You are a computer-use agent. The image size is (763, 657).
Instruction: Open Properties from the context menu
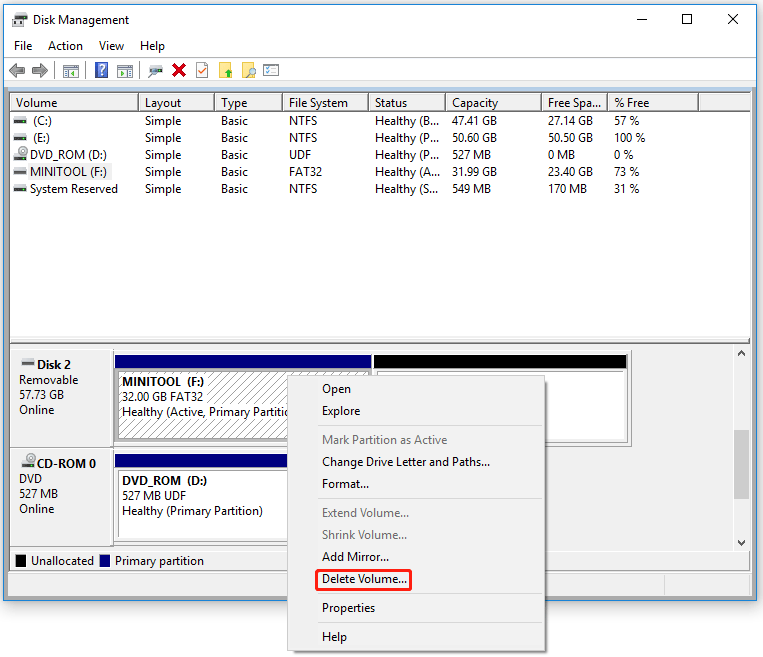point(348,608)
